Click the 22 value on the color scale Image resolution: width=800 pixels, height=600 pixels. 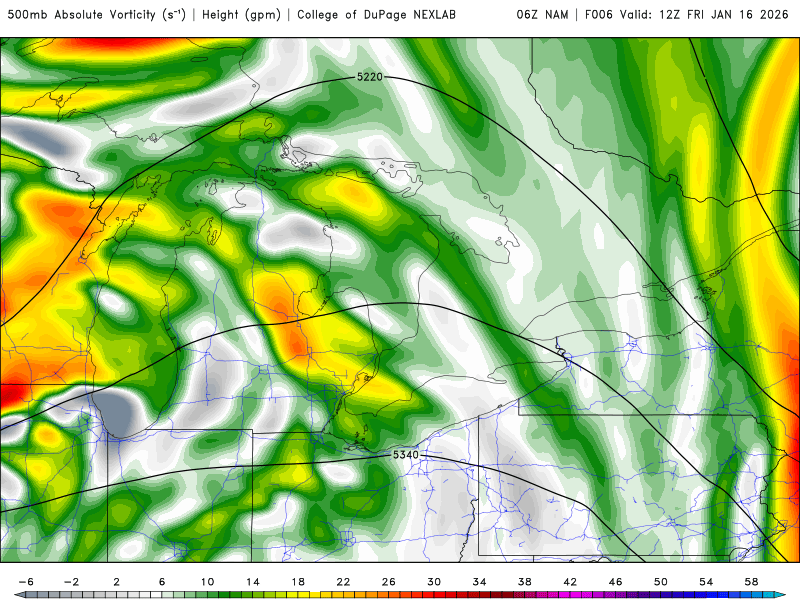343,582
